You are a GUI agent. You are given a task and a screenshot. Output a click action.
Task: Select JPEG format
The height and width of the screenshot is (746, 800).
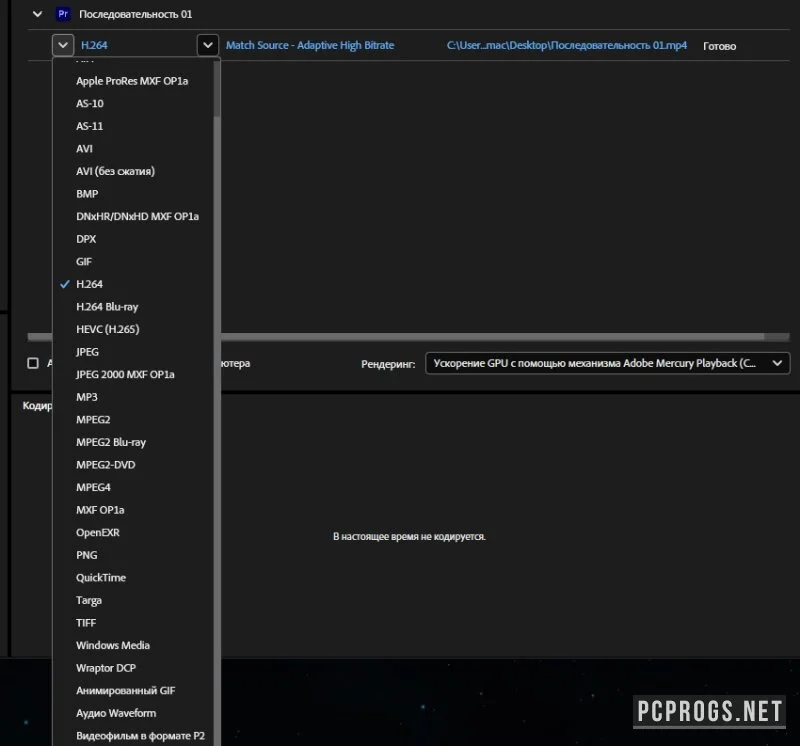tap(87, 352)
